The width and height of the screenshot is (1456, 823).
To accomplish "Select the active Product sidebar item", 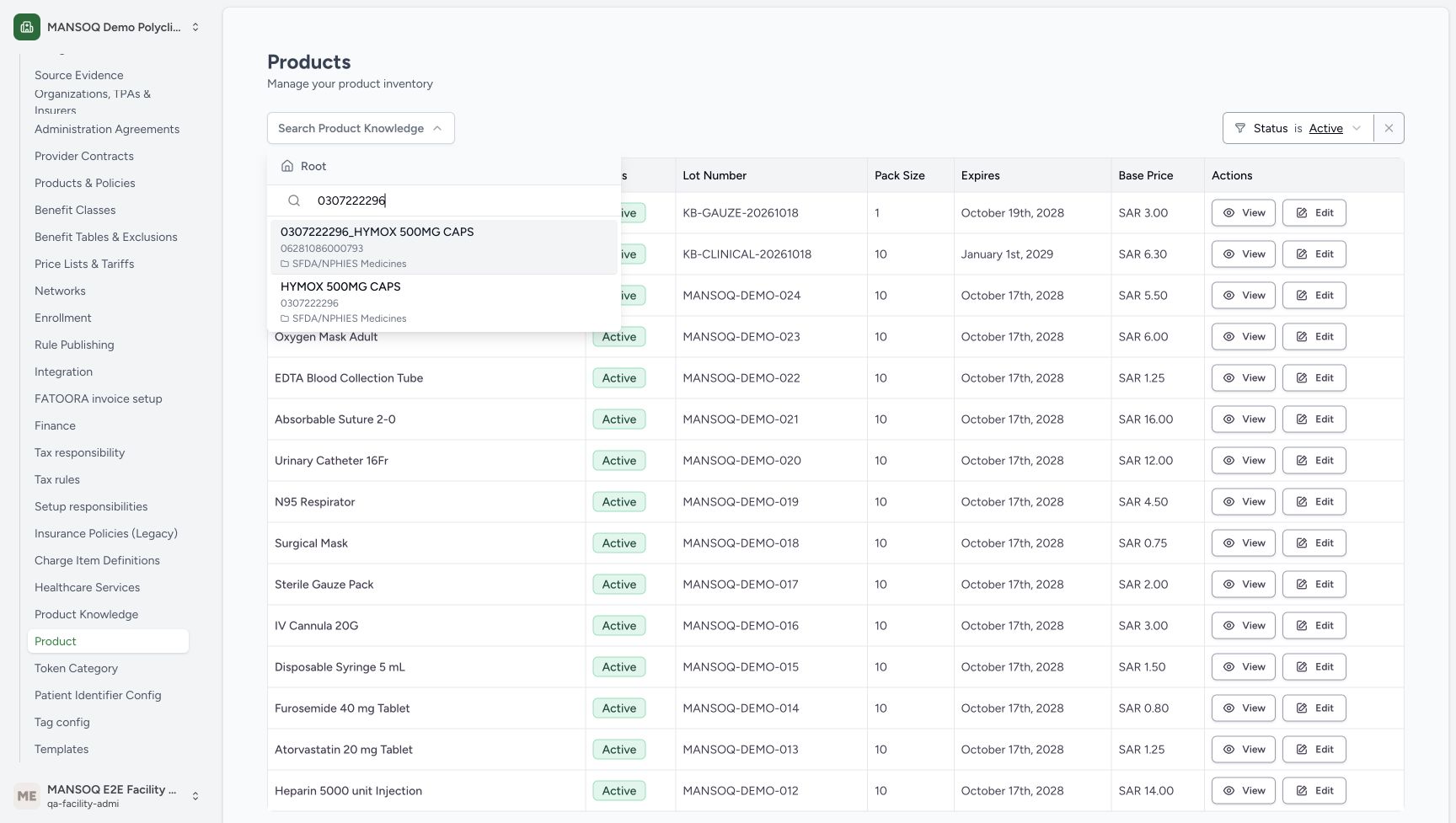I will pyautogui.click(x=108, y=641).
